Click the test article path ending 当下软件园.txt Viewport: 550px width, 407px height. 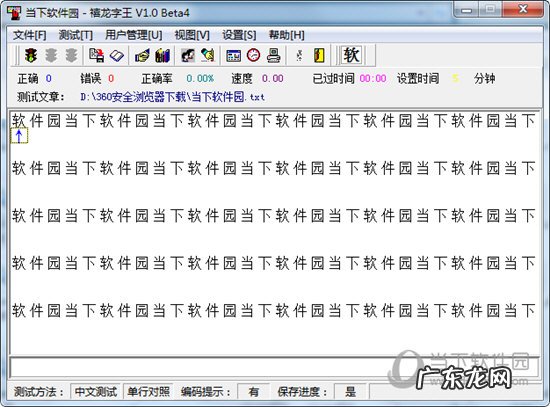(x=172, y=97)
